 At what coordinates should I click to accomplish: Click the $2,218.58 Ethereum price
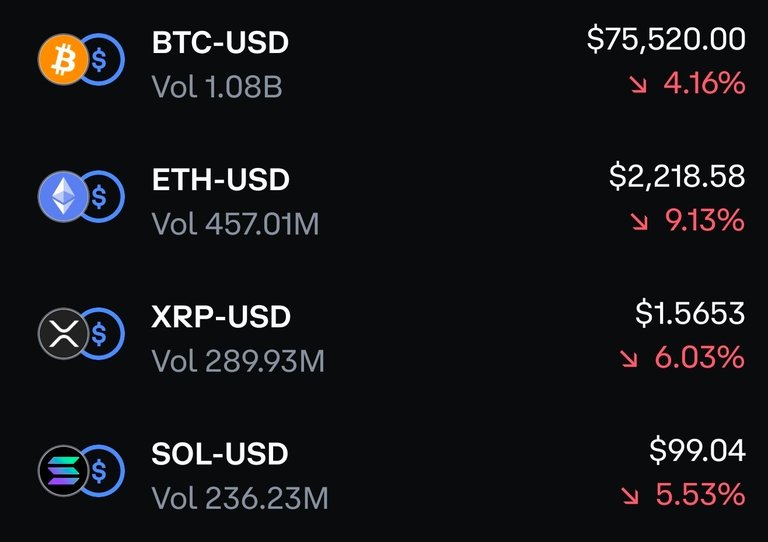pos(677,177)
